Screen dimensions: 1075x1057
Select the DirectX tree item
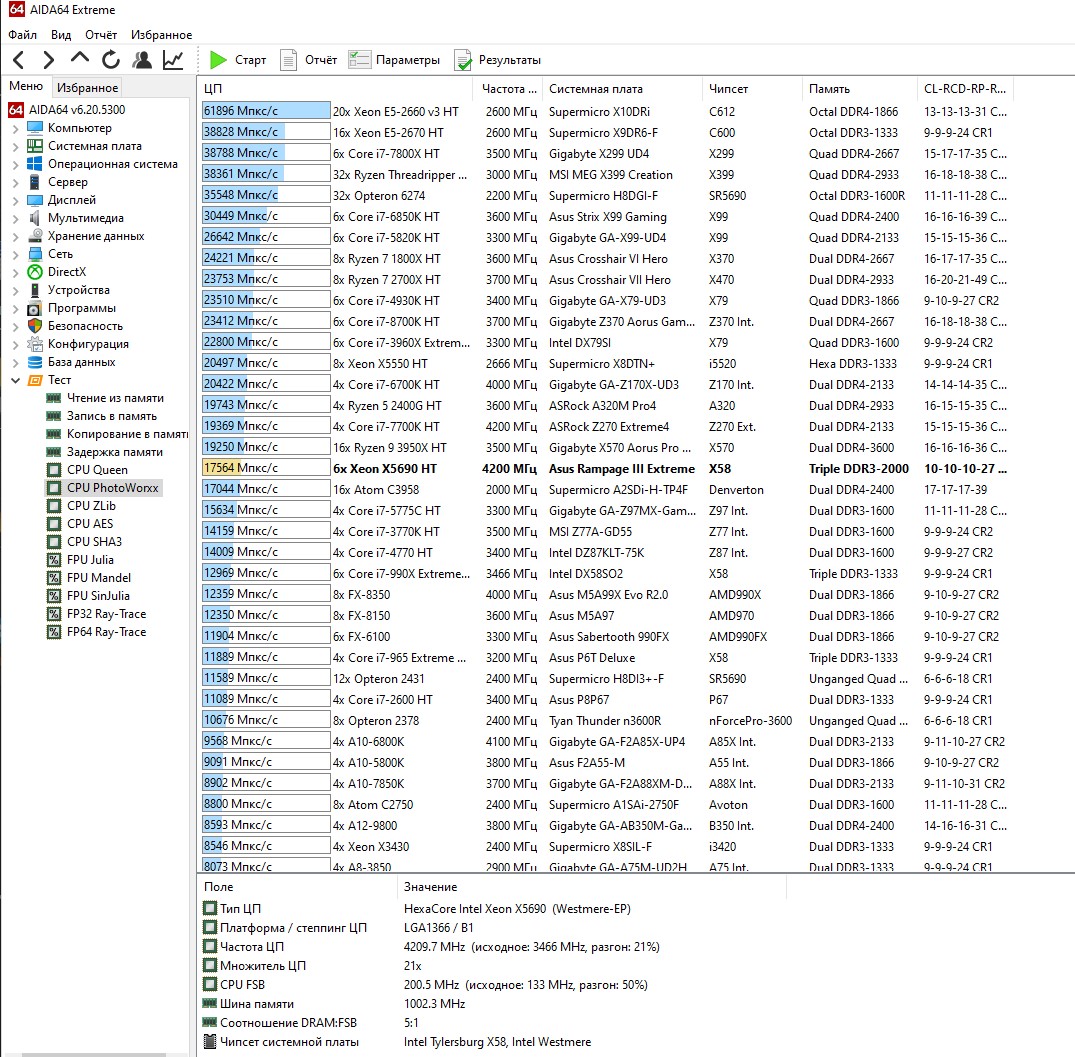coord(67,271)
